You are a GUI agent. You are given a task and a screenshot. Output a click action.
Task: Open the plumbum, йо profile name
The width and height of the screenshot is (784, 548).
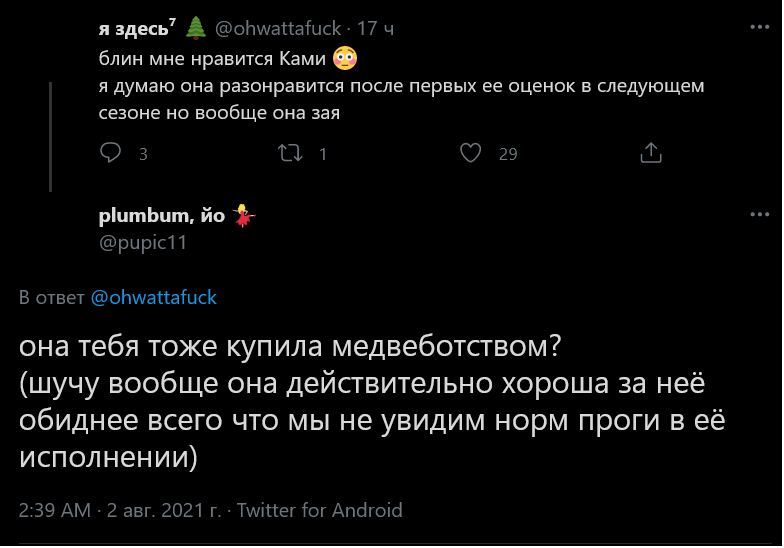click(162, 215)
